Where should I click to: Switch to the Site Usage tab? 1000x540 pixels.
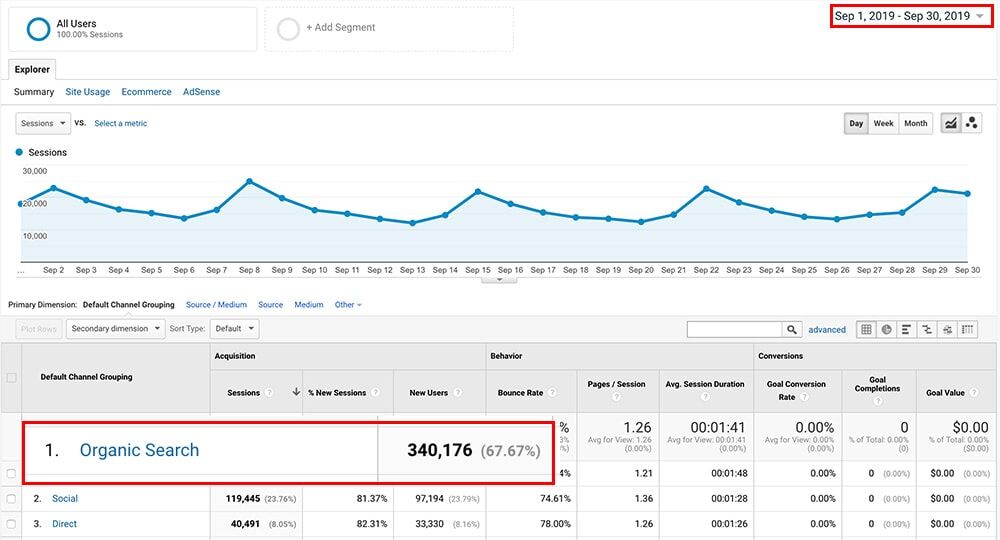pyautogui.click(x=88, y=92)
